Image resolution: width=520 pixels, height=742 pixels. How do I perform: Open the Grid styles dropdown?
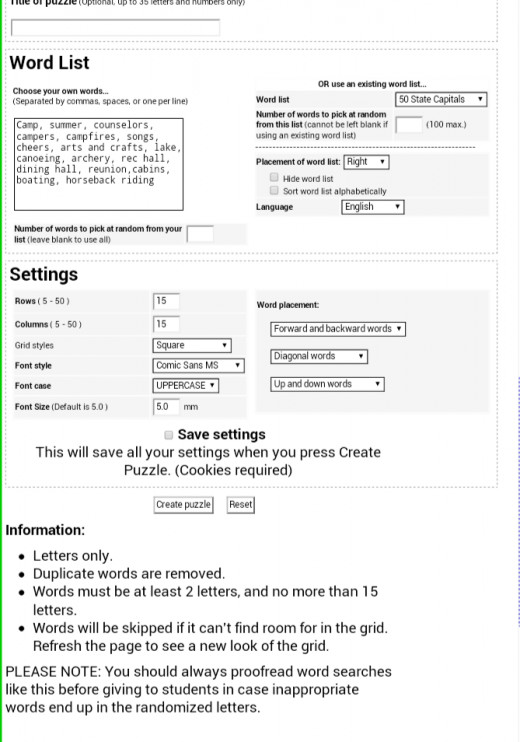pyautogui.click(x=192, y=345)
